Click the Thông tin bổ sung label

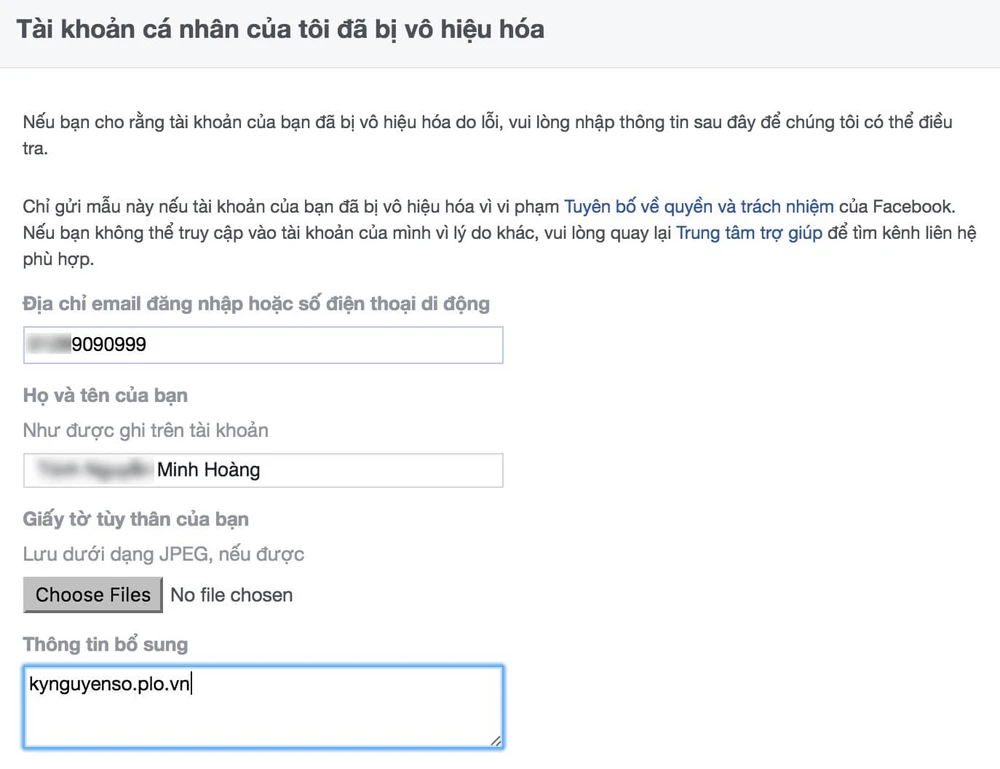[x=105, y=645]
